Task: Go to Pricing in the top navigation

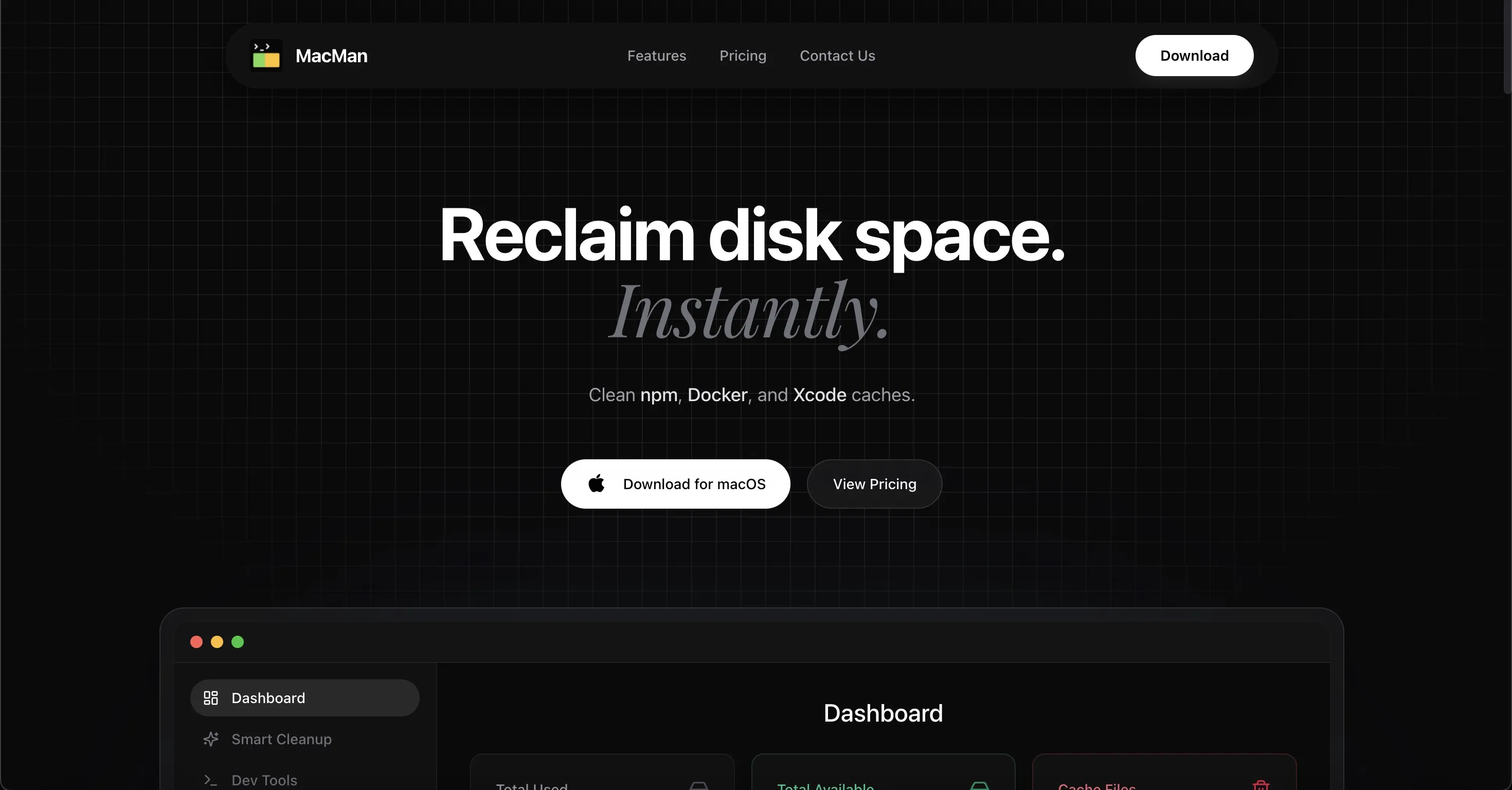Action: click(743, 56)
